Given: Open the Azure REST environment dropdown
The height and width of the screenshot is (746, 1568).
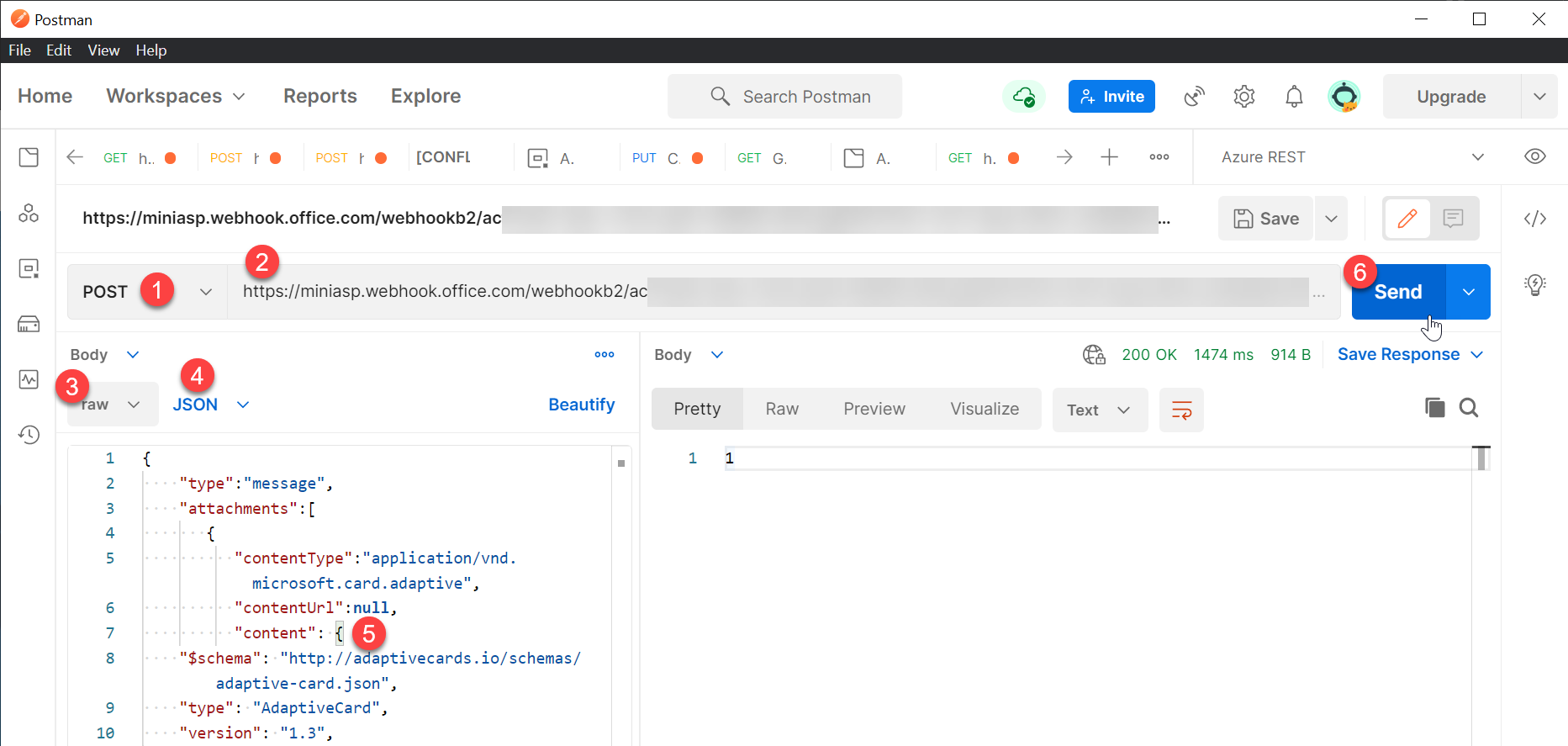Looking at the screenshot, I should (x=1353, y=157).
